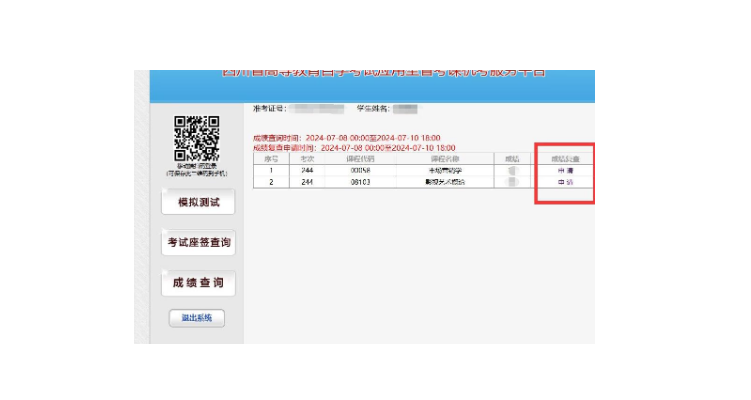Click the 申请 link for course 08103
This screenshot has height=400, width=751.
(565, 182)
